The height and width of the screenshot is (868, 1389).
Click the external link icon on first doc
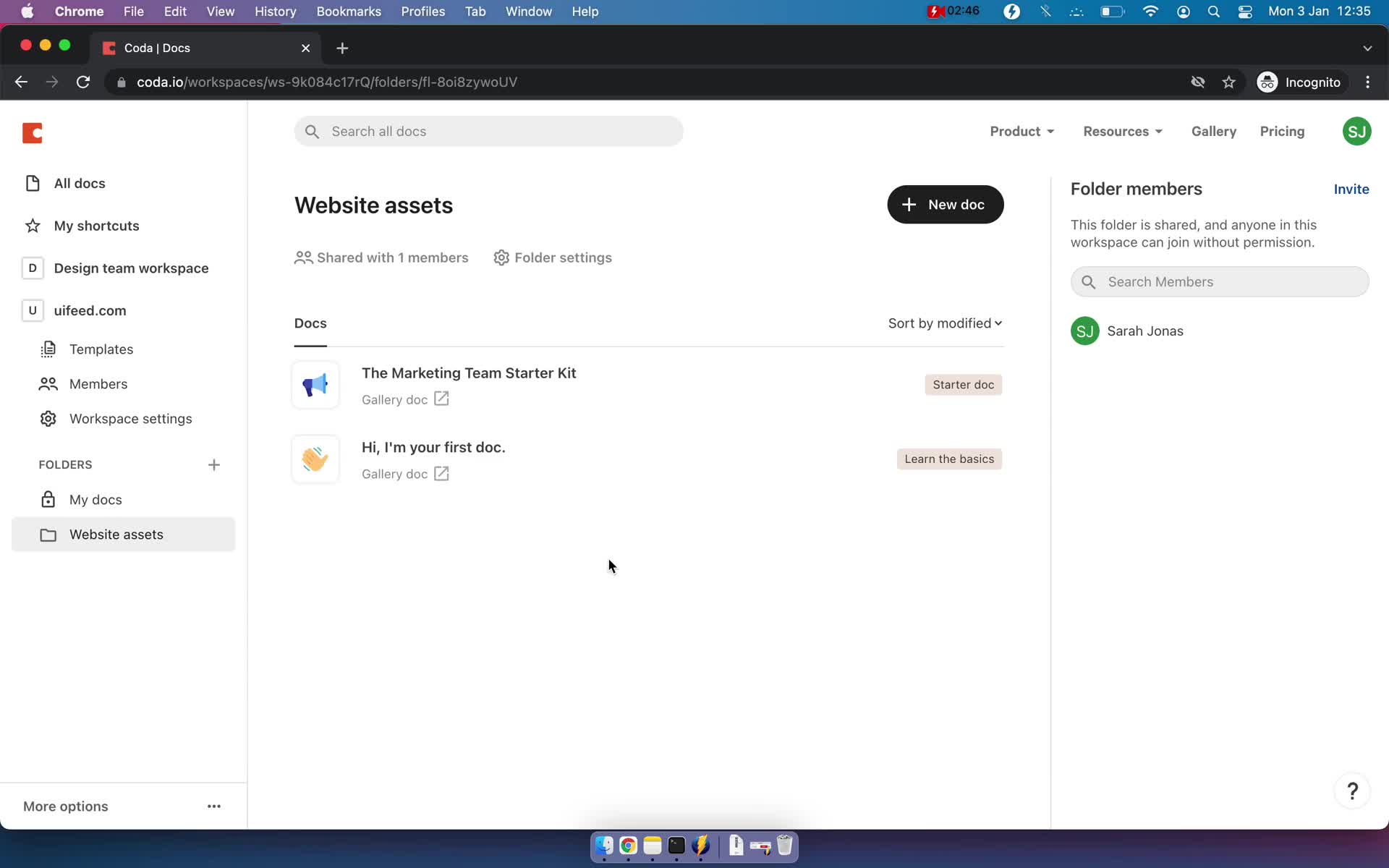pos(441,399)
